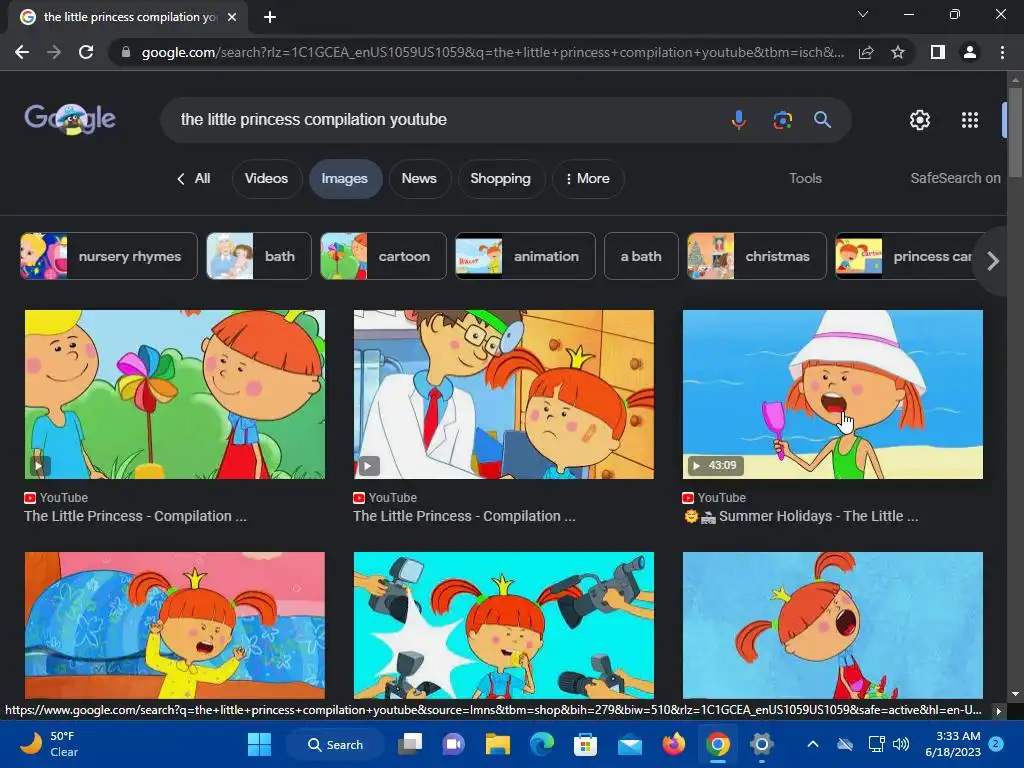The image size is (1024, 768).
Task: Open the pinwheel princess thumbnail
Action: tap(174, 394)
